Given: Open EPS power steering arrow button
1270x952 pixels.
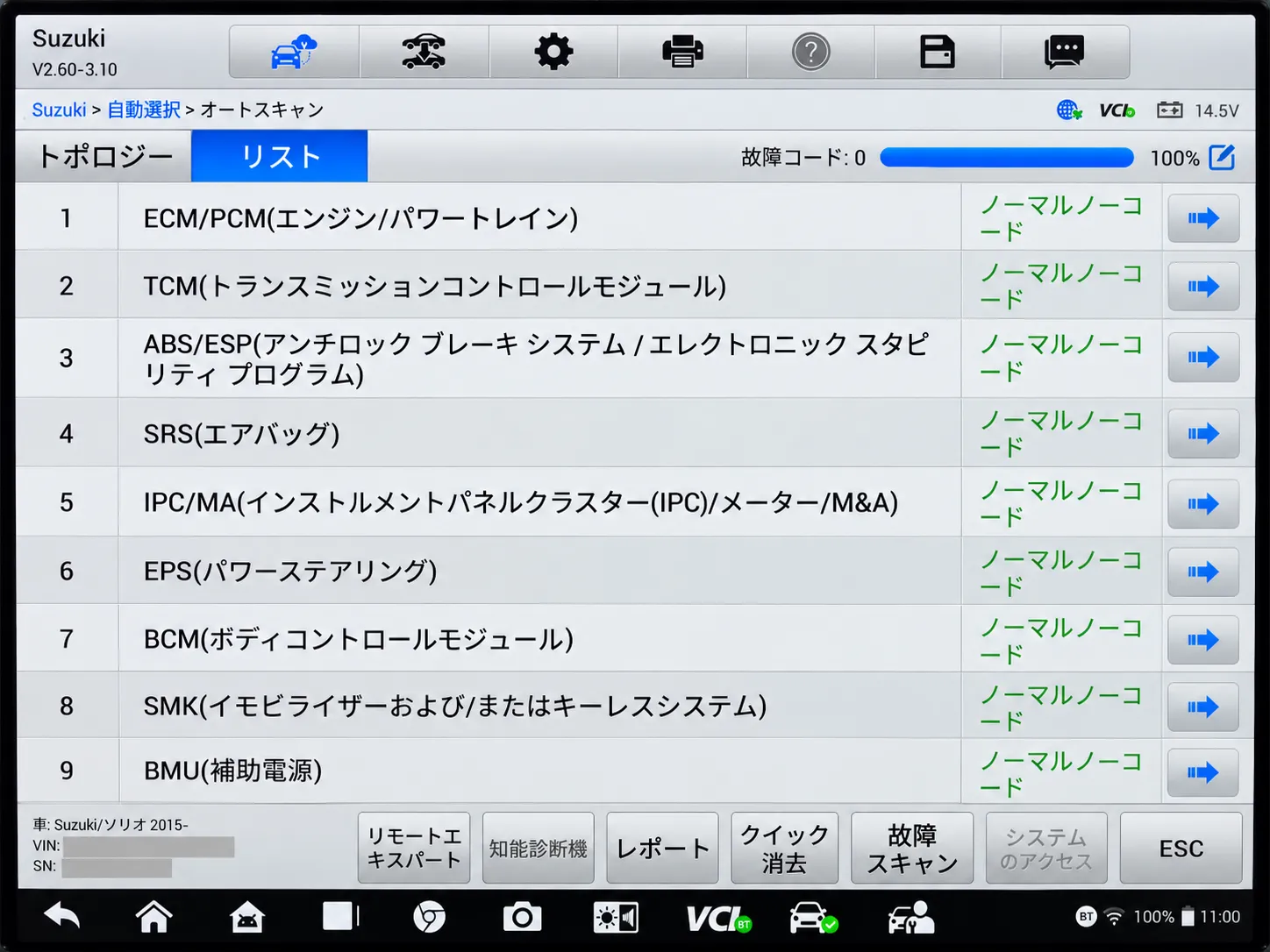Looking at the screenshot, I should (x=1203, y=572).
